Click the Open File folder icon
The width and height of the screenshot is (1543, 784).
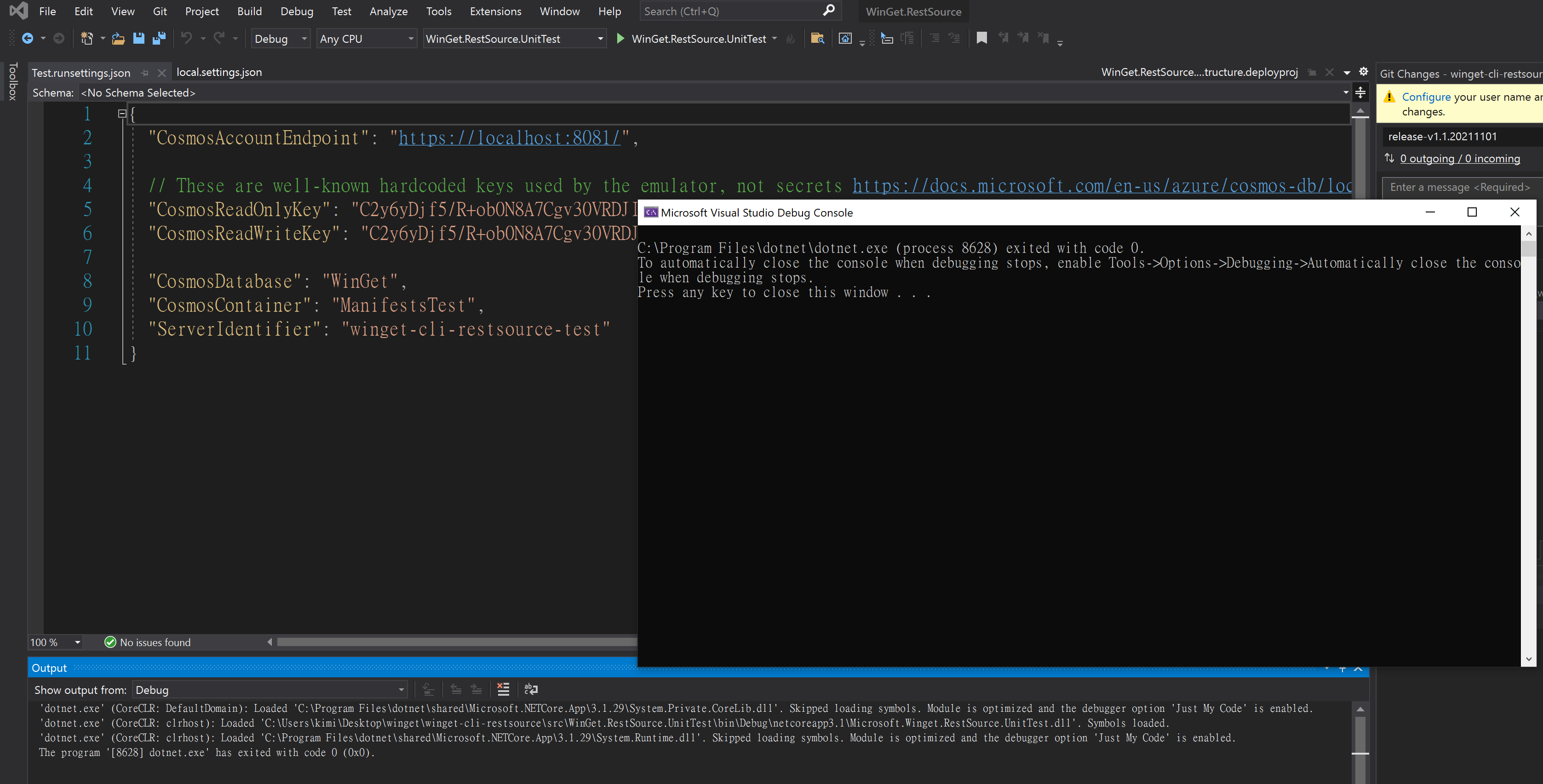point(118,39)
